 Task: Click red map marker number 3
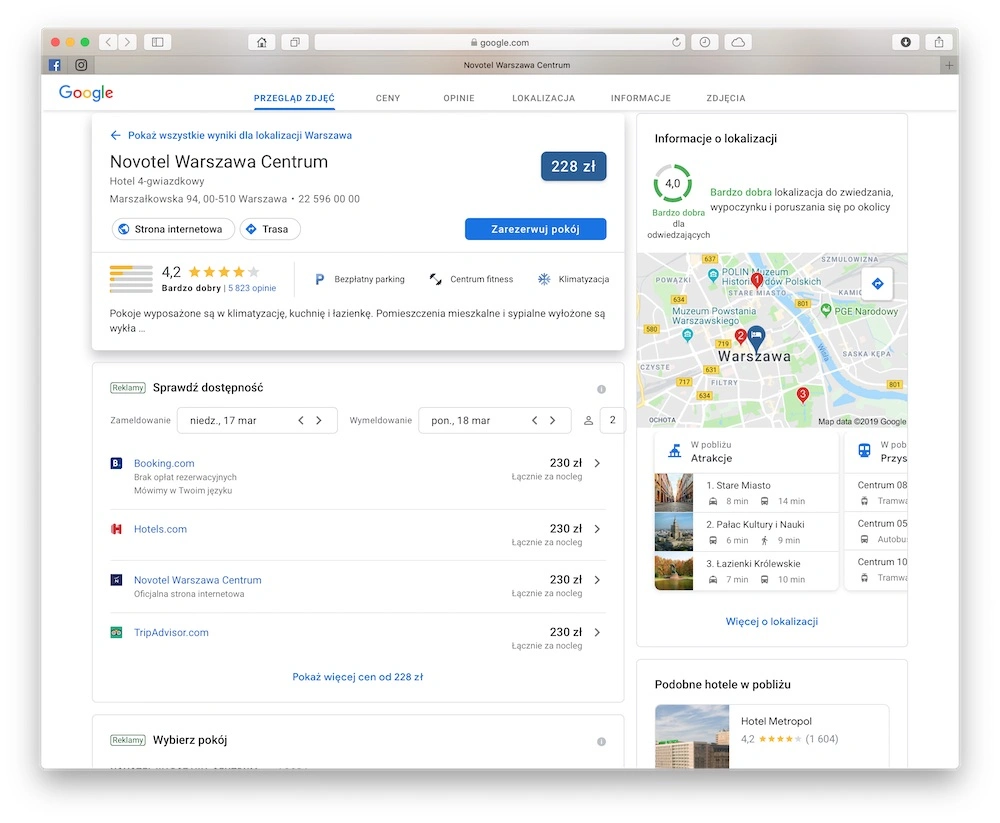pos(803,396)
